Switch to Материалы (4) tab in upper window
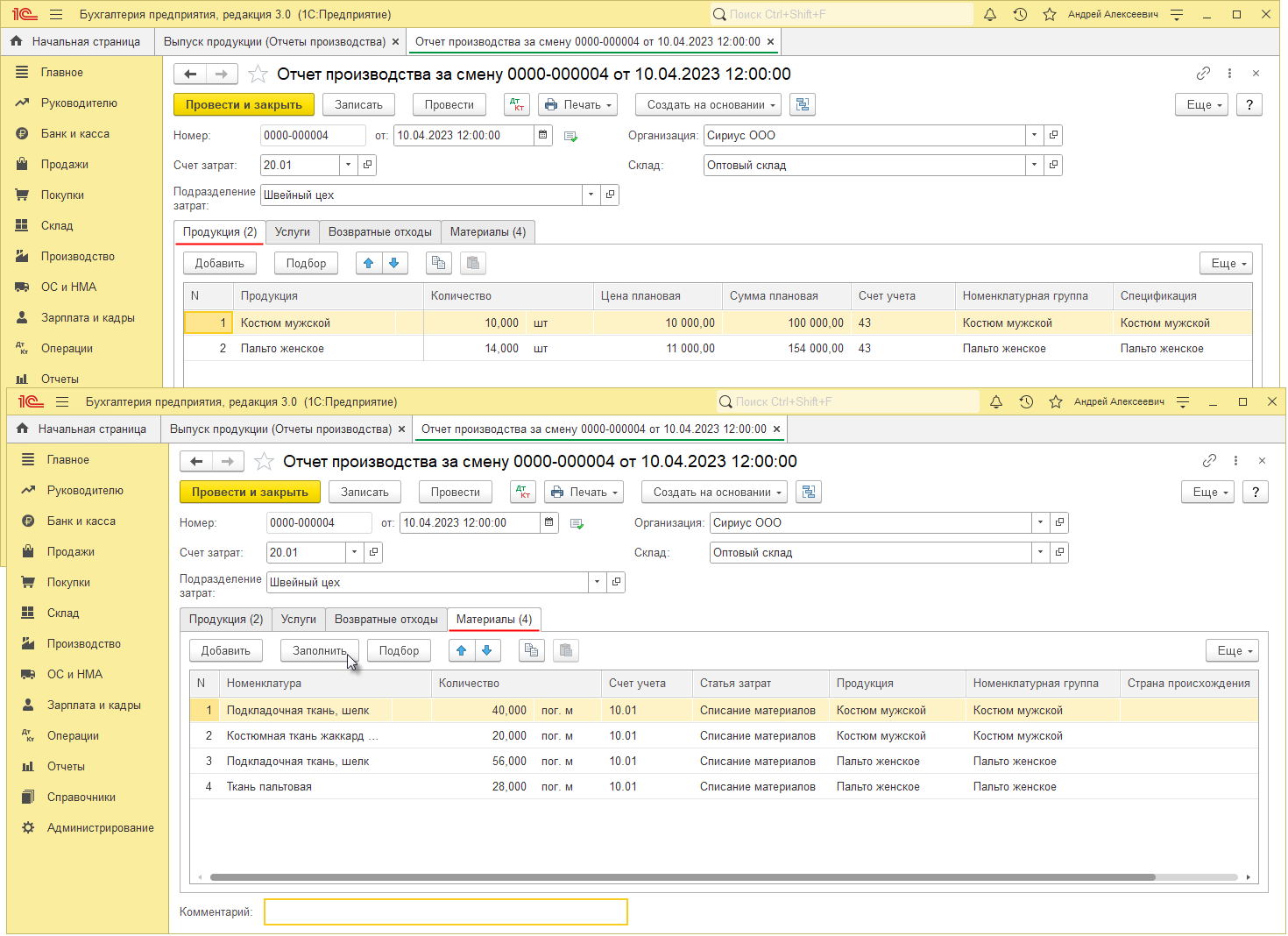This screenshot has height=936, width=1288. (x=488, y=232)
